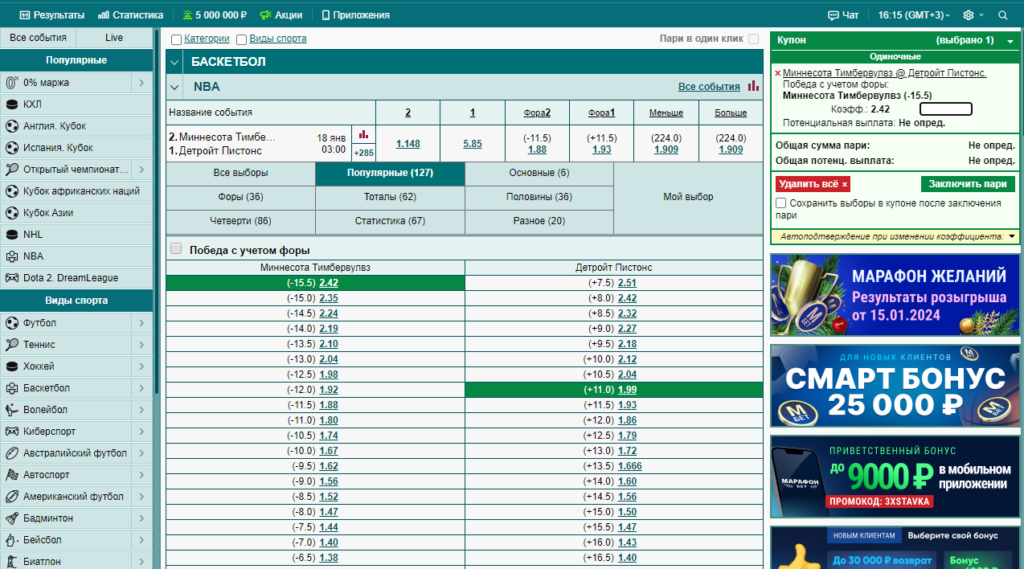
Task: Open the match statistics icon beside 18 янв
Action: (364, 135)
